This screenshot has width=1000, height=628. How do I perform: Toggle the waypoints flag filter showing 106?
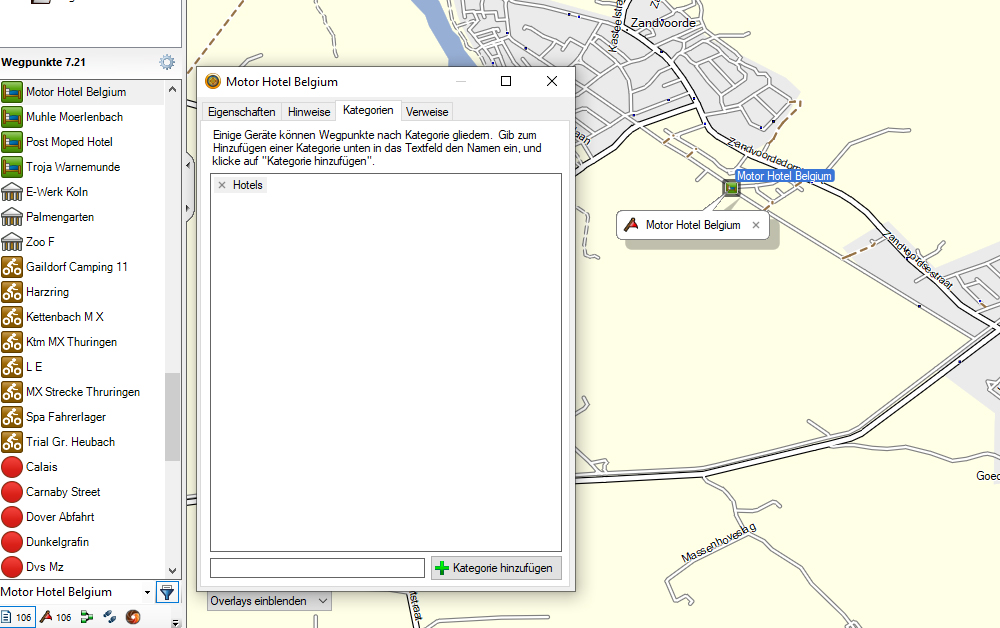click(x=54, y=617)
